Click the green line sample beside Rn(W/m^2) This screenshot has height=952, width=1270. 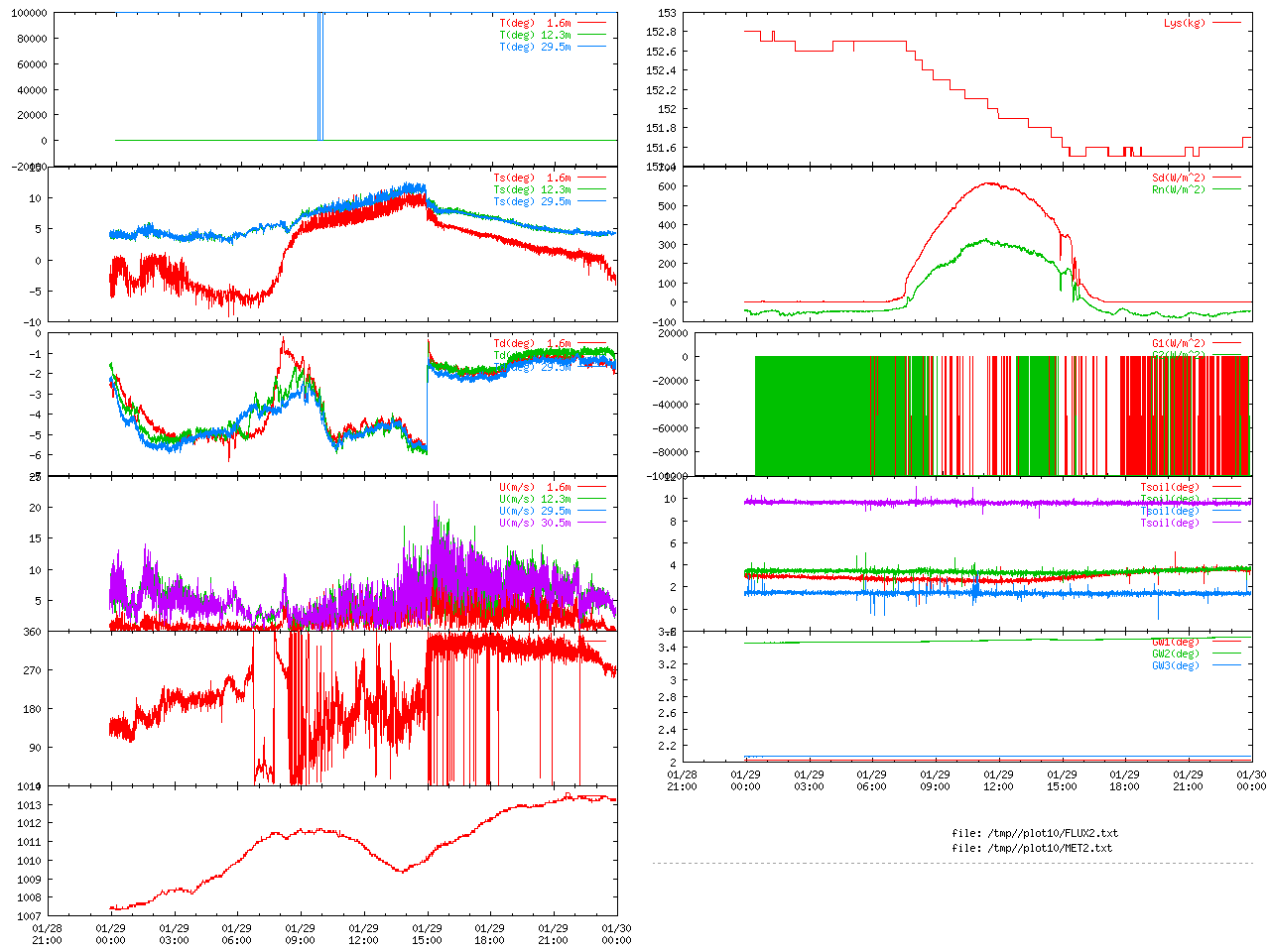coord(1226,189)
